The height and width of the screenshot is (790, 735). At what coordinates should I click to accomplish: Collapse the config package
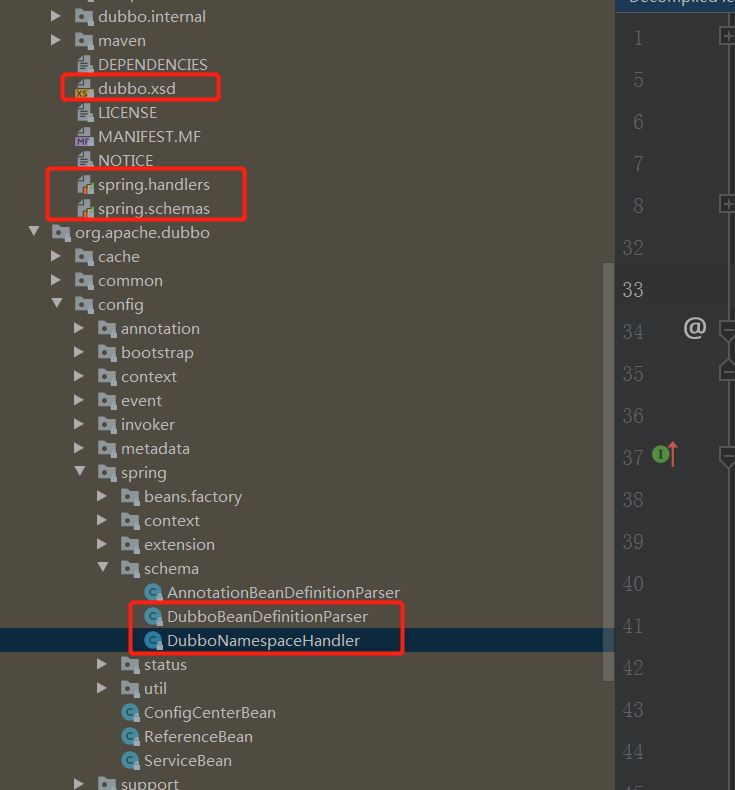57,303
